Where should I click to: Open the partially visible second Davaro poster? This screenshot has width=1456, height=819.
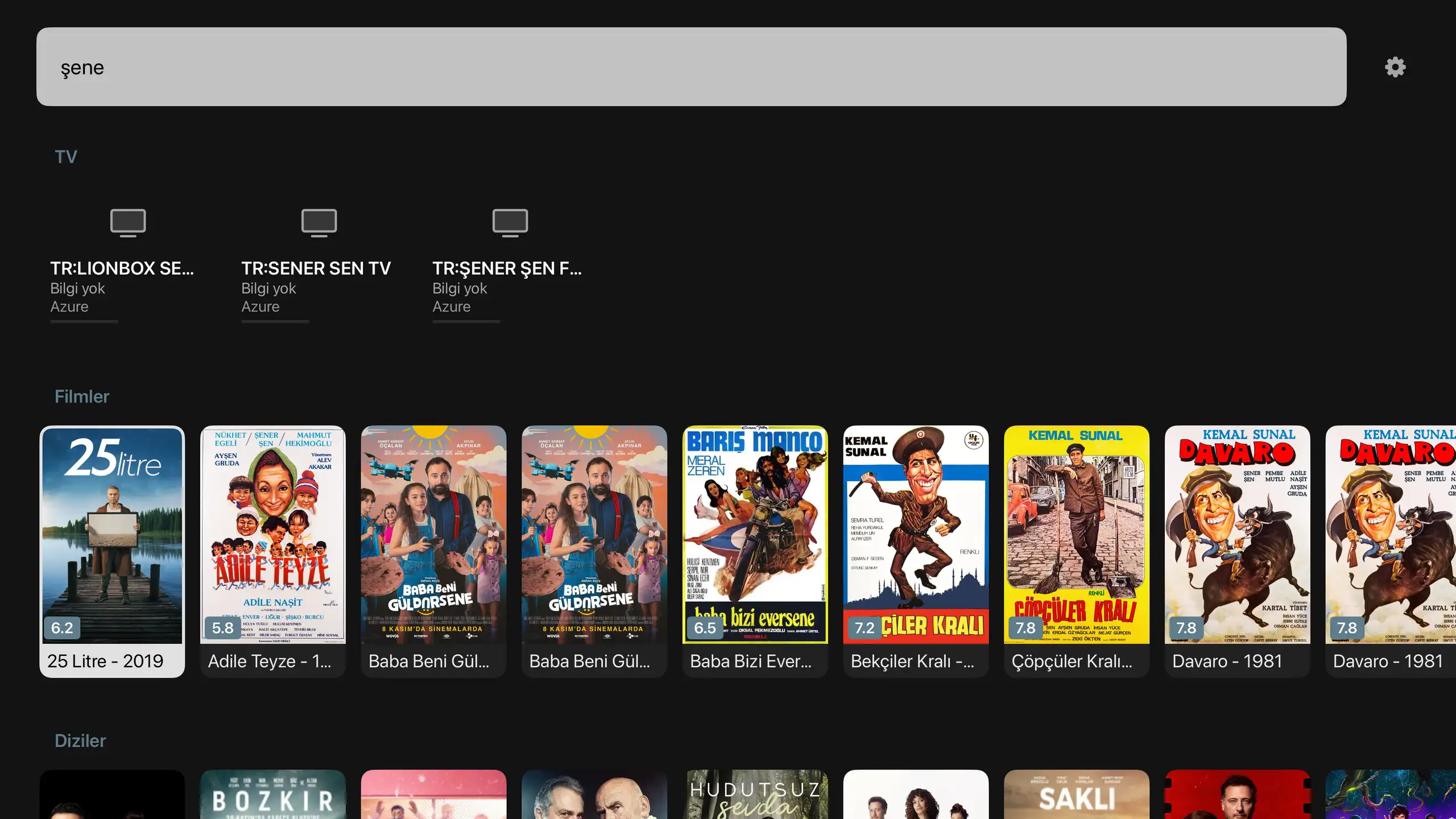pyautogui.click(x=1391, y=535)
